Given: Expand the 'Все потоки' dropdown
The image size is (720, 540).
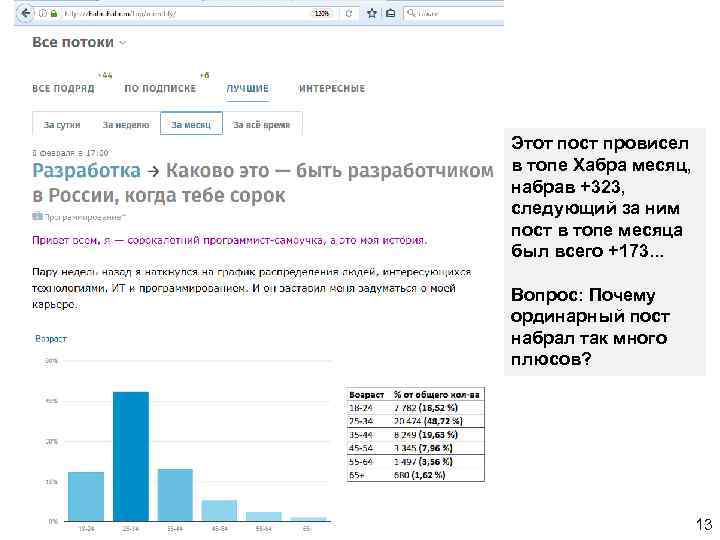Looking at the screenshot, I should 79,42.
